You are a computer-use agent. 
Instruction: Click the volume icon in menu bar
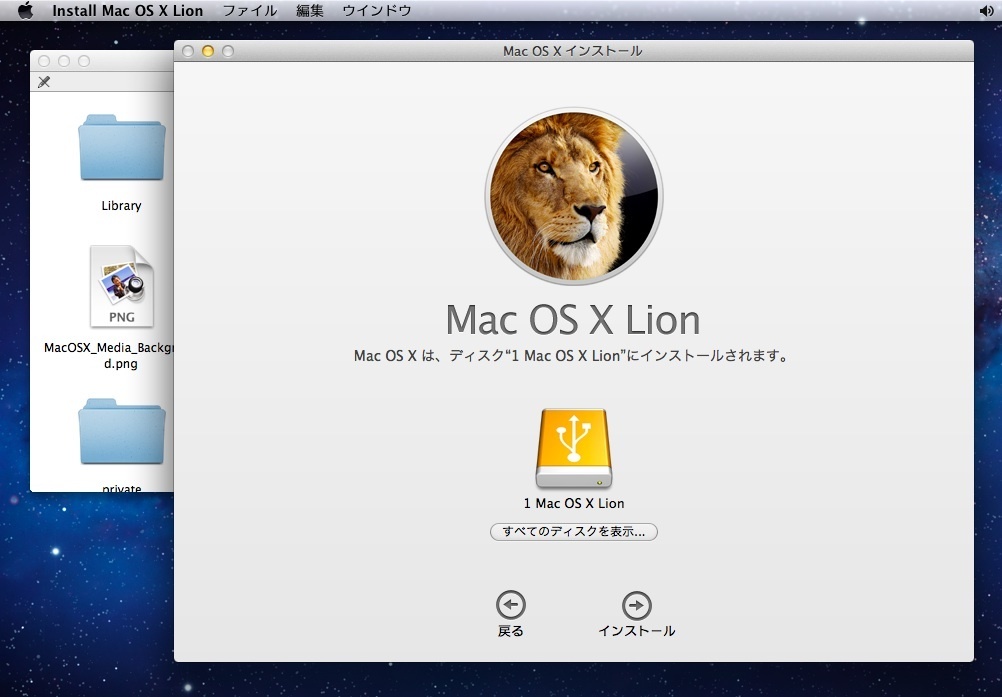986,11
